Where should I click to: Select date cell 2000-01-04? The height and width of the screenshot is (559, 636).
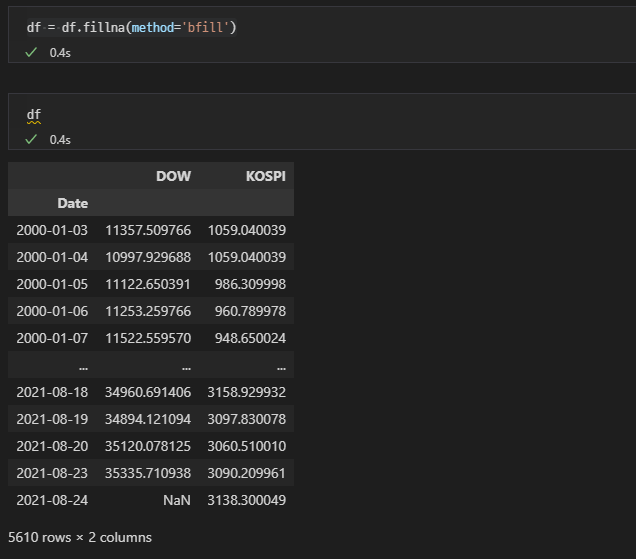52,257
